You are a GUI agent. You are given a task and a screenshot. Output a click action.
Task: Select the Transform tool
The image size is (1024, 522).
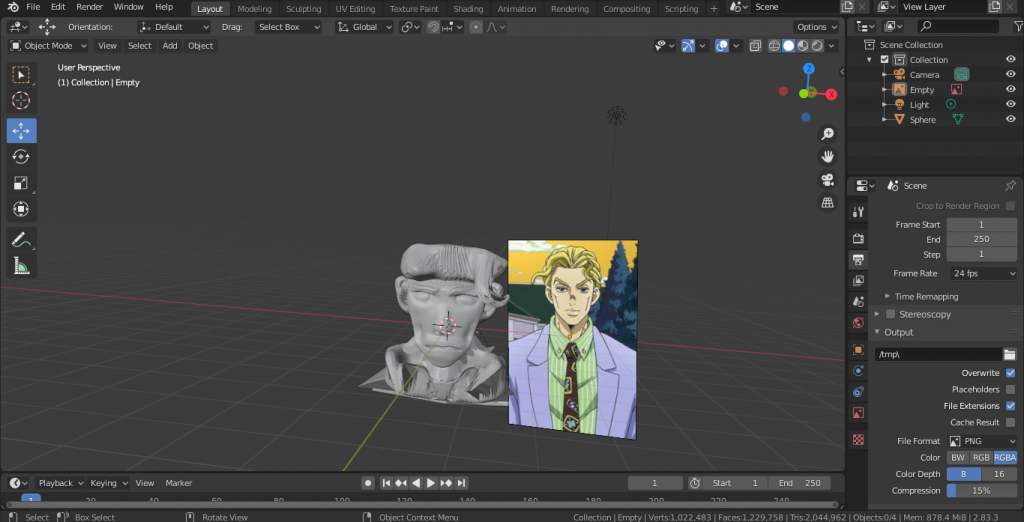click(22, 209)
